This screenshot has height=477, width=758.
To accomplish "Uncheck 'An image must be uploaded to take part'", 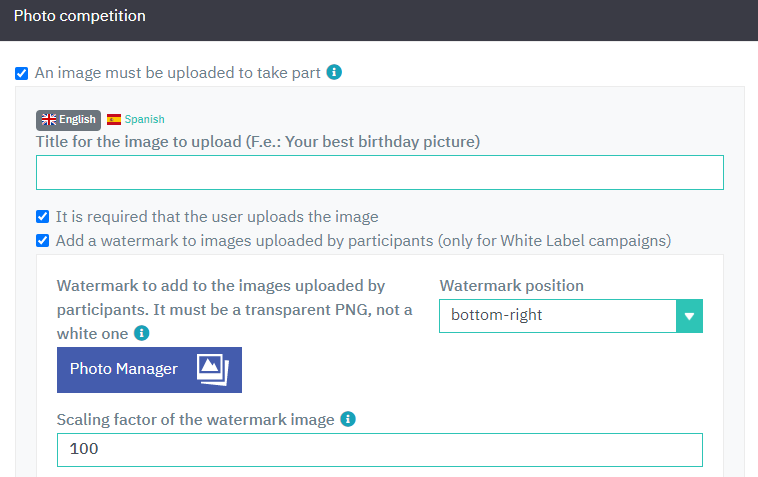I will [22, 73].
